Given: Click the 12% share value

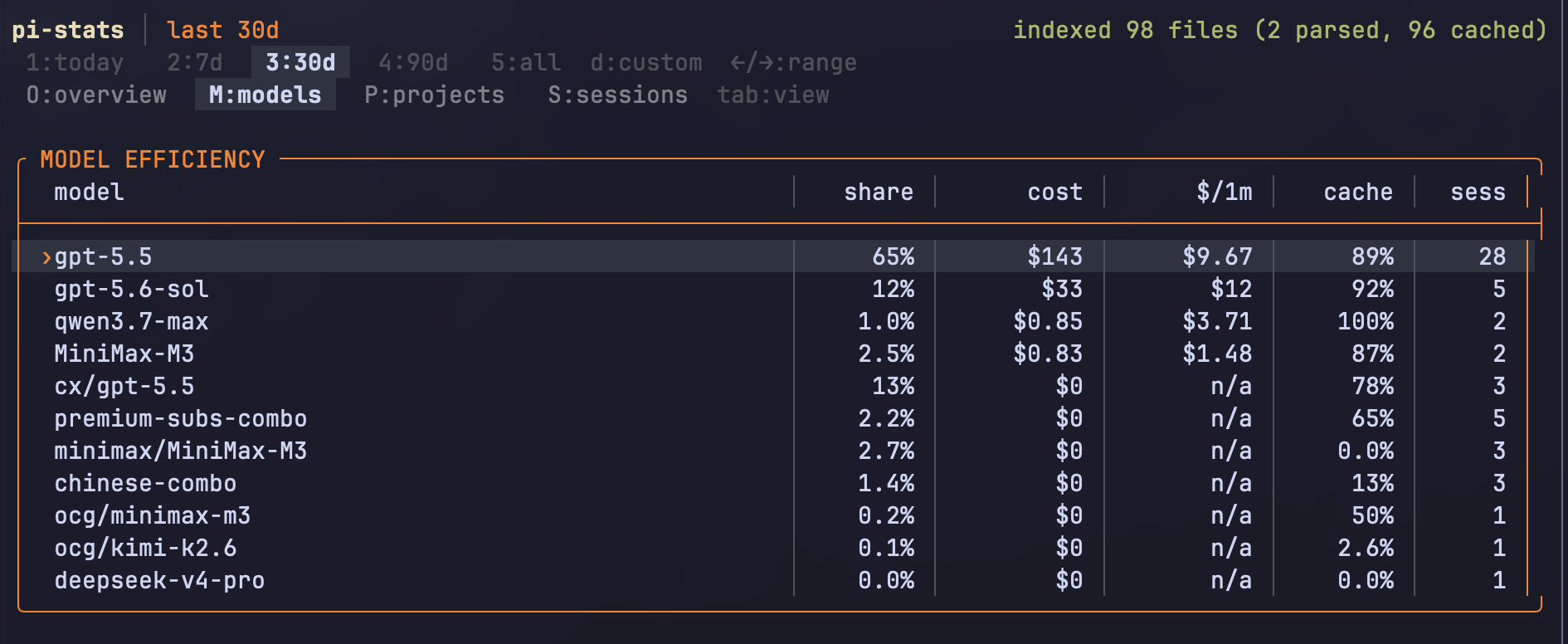Looking at the screenshot, I should click(893, 289).
